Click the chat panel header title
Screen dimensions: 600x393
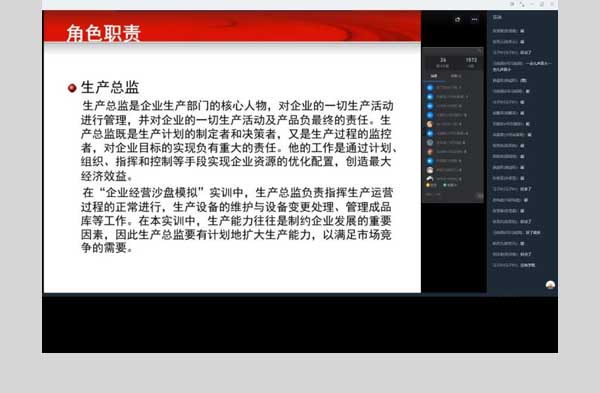497,17
